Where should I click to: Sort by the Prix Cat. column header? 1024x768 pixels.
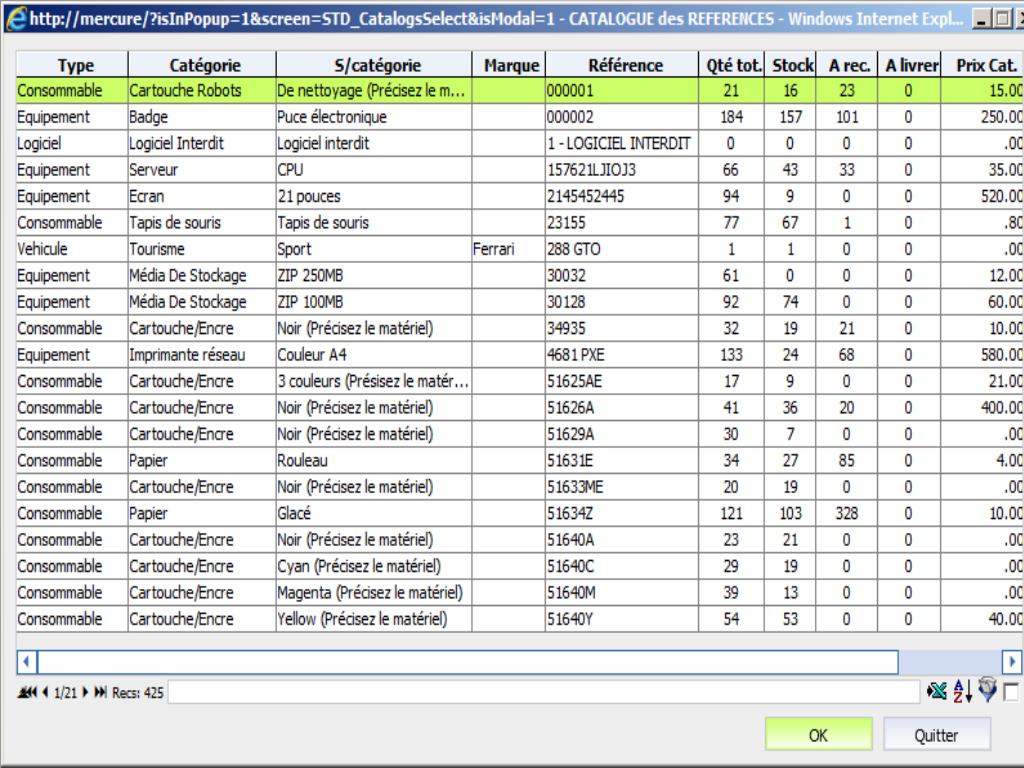pos(983,65)
